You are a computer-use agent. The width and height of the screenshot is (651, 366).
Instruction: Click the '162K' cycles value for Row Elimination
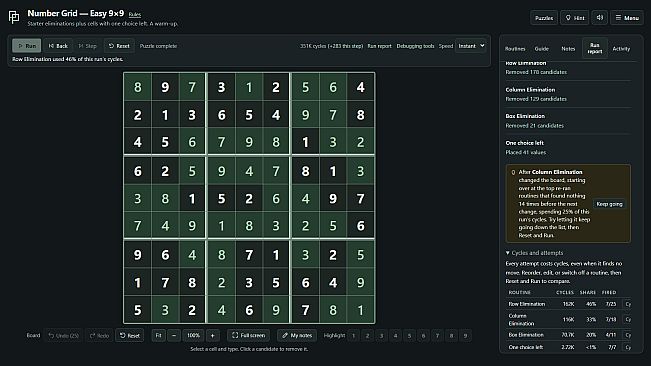click(x=568, y=304)
